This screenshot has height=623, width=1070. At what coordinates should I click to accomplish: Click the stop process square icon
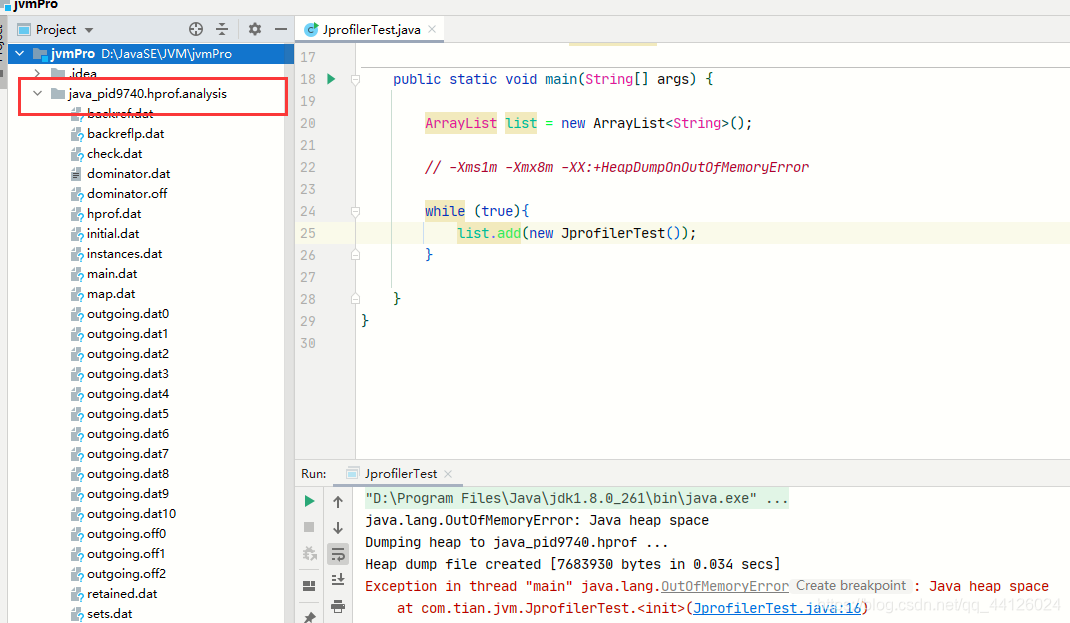[x=309, y=527]
